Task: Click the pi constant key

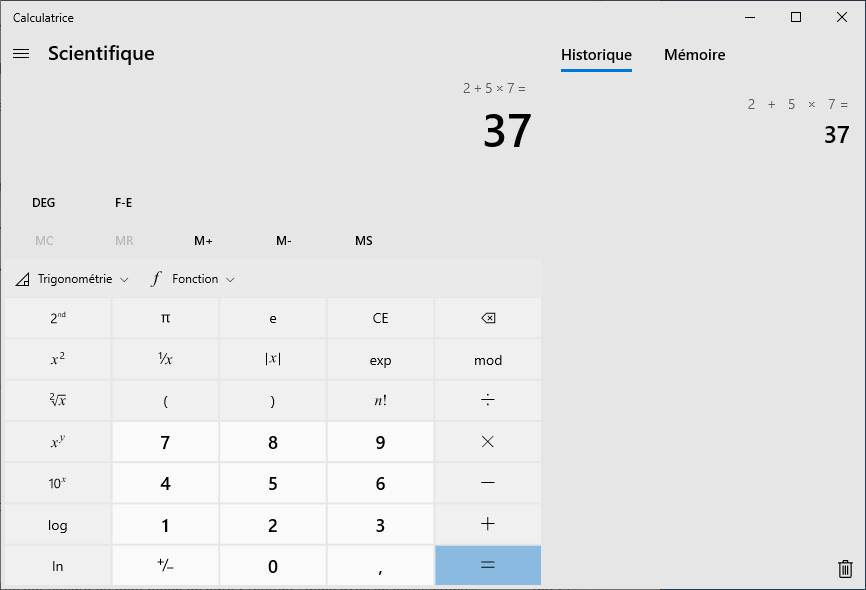Action: coord(165,318)
